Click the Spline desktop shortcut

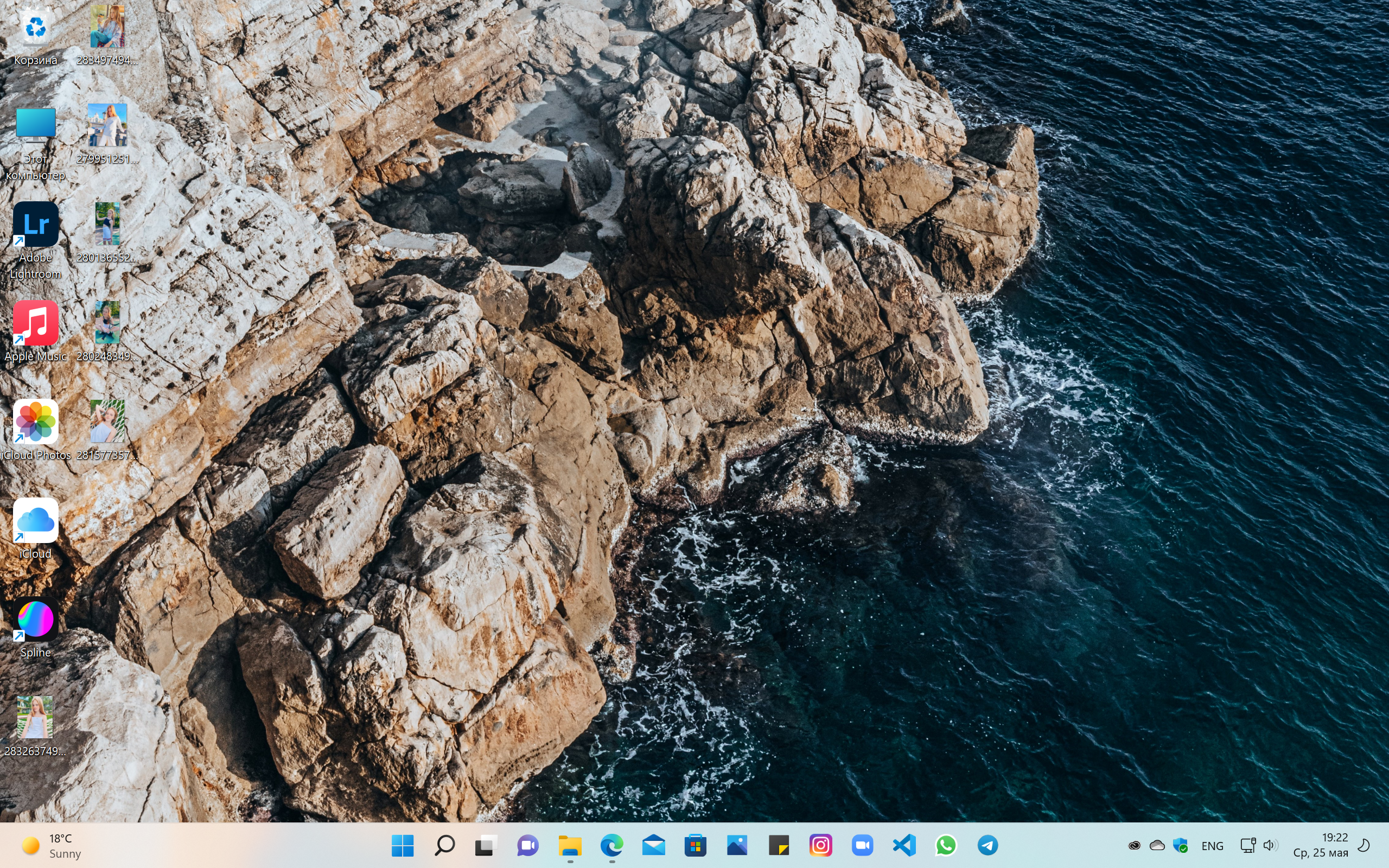point(36,620)
